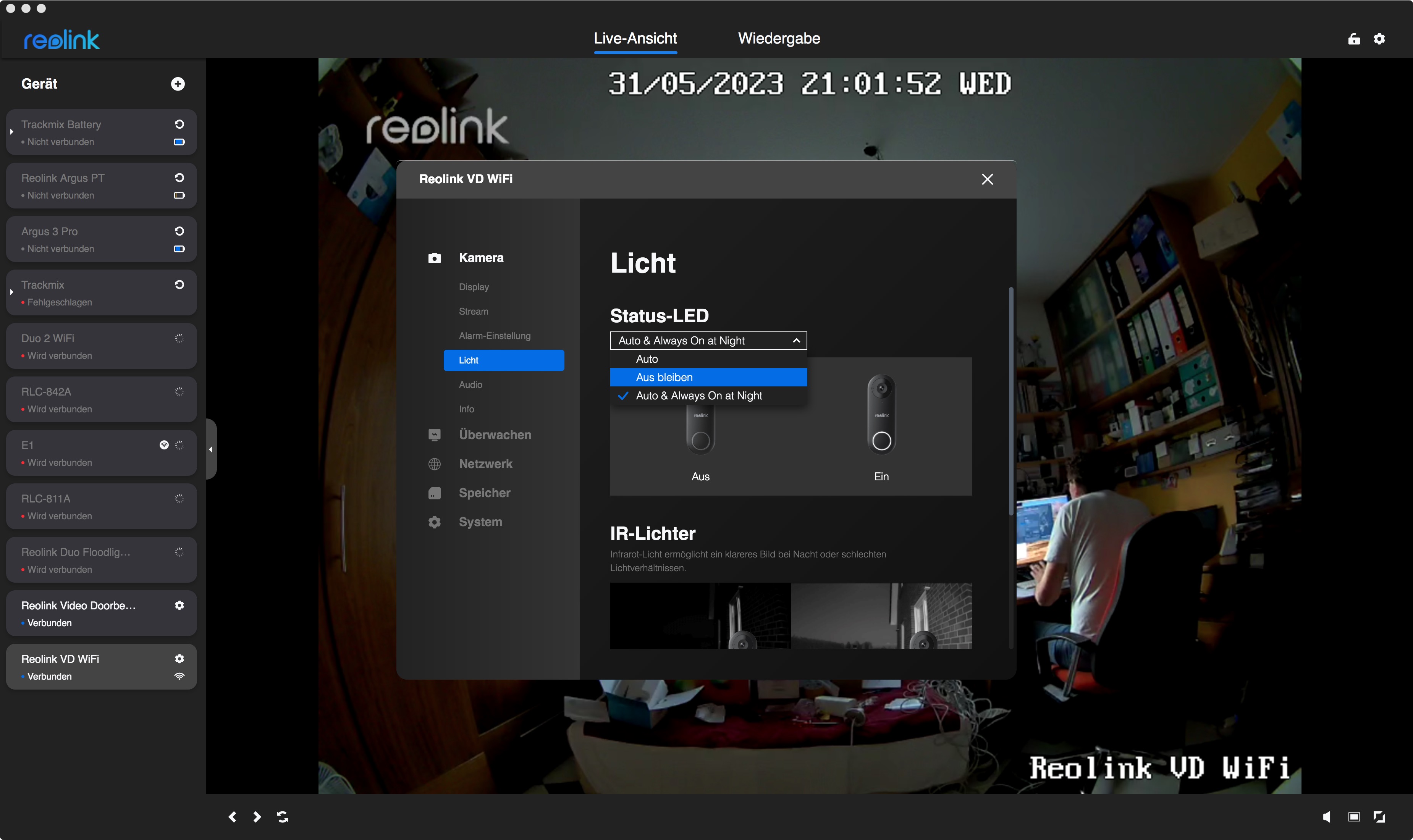Close the Reolink VD WiFi dialog

(x=987, y=179)
